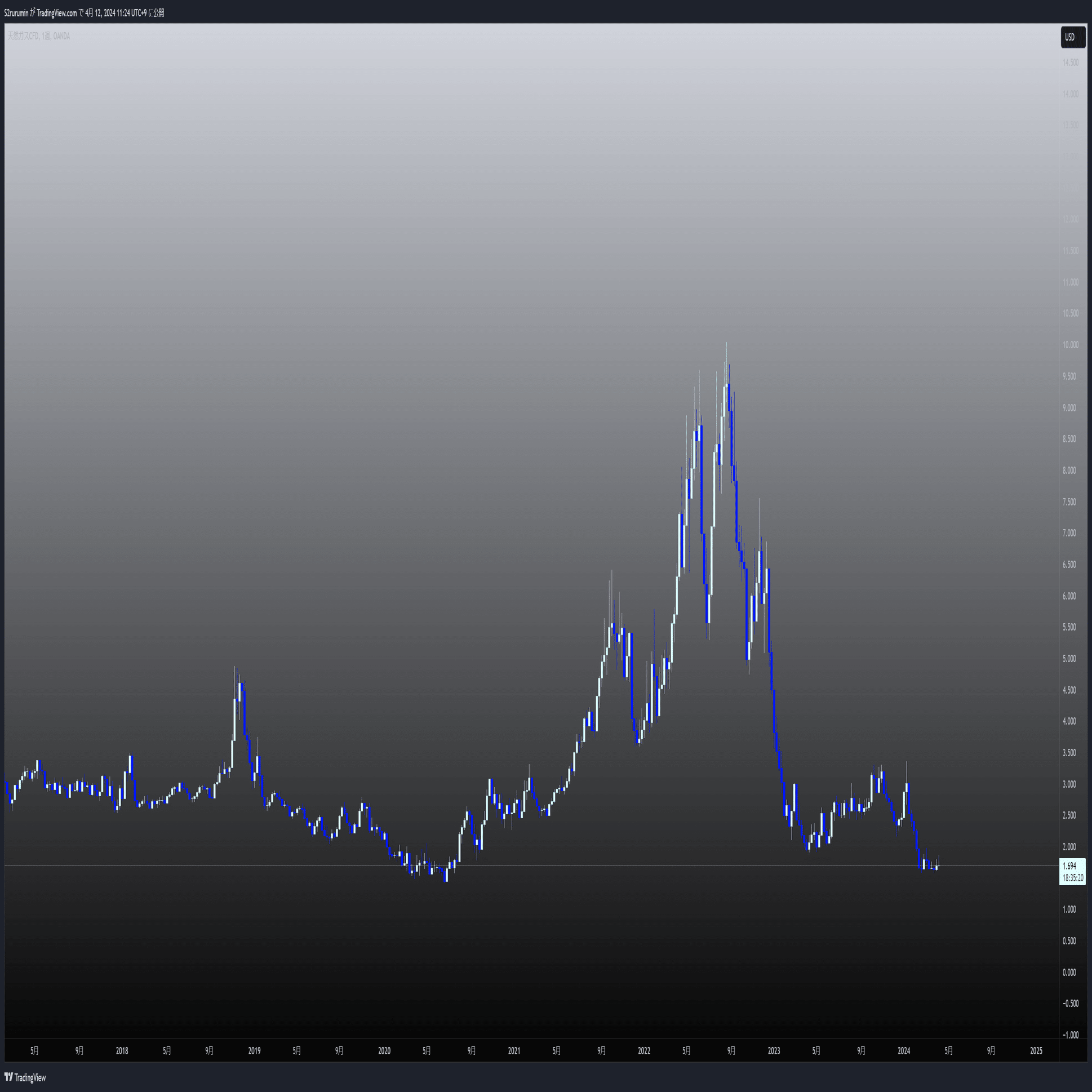Click the 18:35:20 countdown timer
The width and height of the screenshot is (1092, 1092).
(x=1072, y=878)
